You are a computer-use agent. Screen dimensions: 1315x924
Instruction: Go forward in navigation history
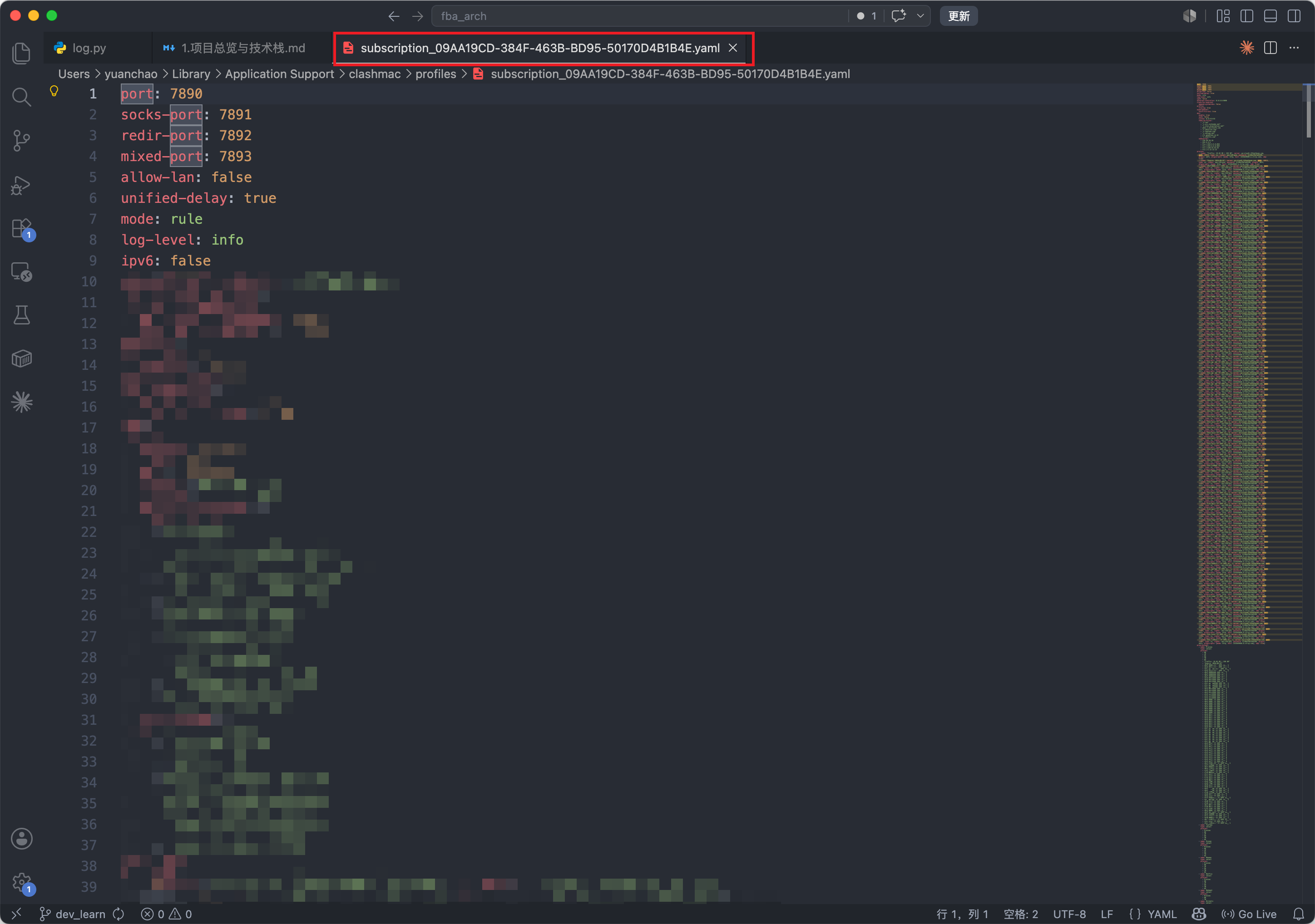click(418, 16)
